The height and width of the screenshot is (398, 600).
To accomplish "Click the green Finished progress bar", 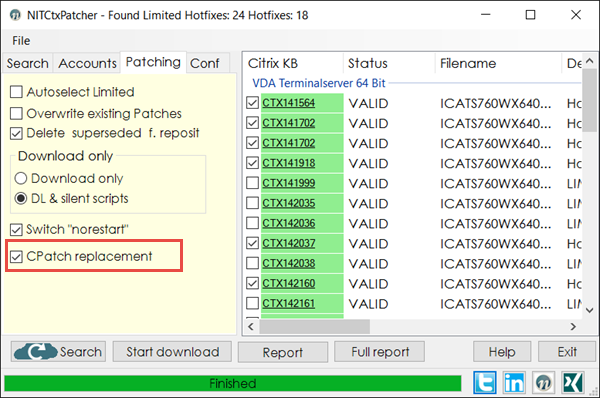I will (233, 383).
